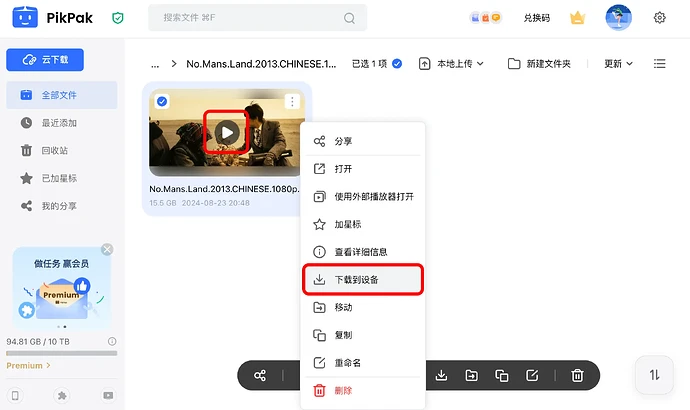690x410 pixels.
Task: Click move-to-folder icon in bottom bar
Action: 471,376
